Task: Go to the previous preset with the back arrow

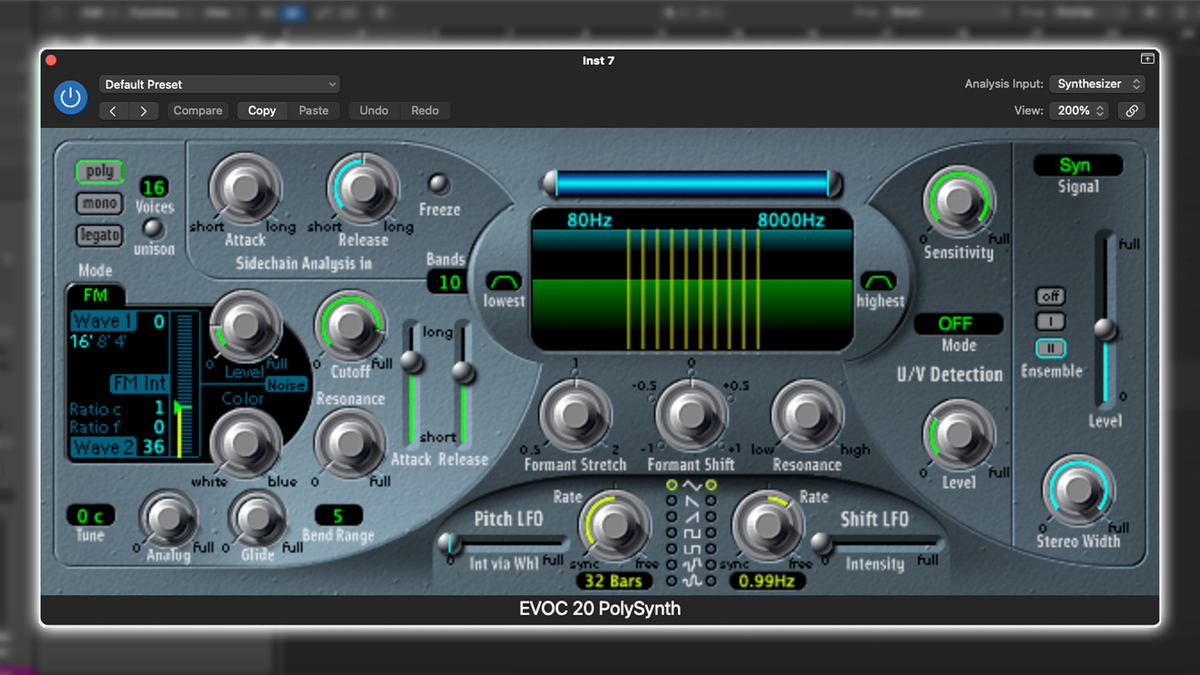Action: coord(113,110)
